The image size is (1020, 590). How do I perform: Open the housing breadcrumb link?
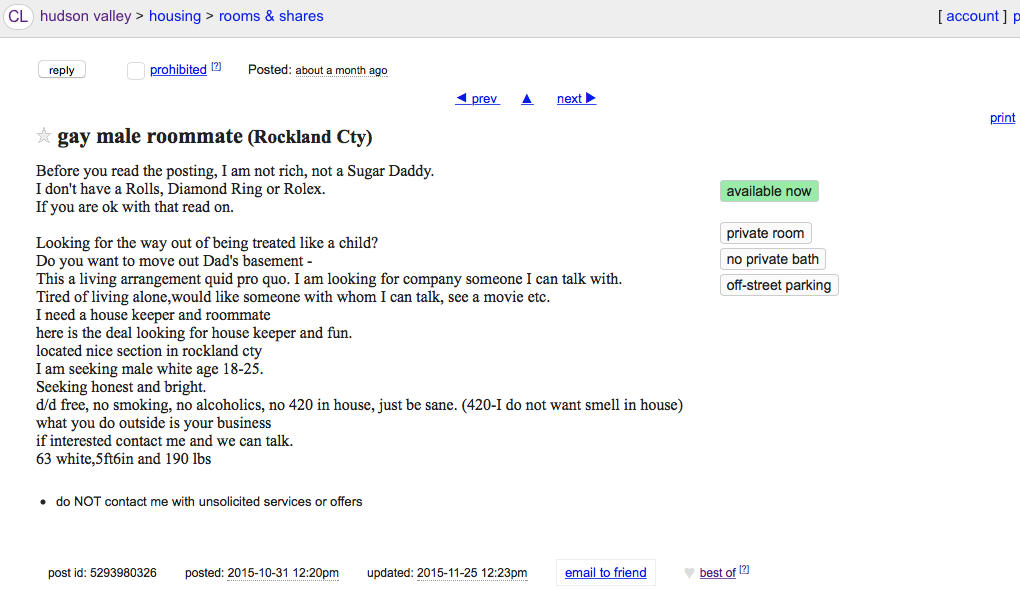click(175, 16)
